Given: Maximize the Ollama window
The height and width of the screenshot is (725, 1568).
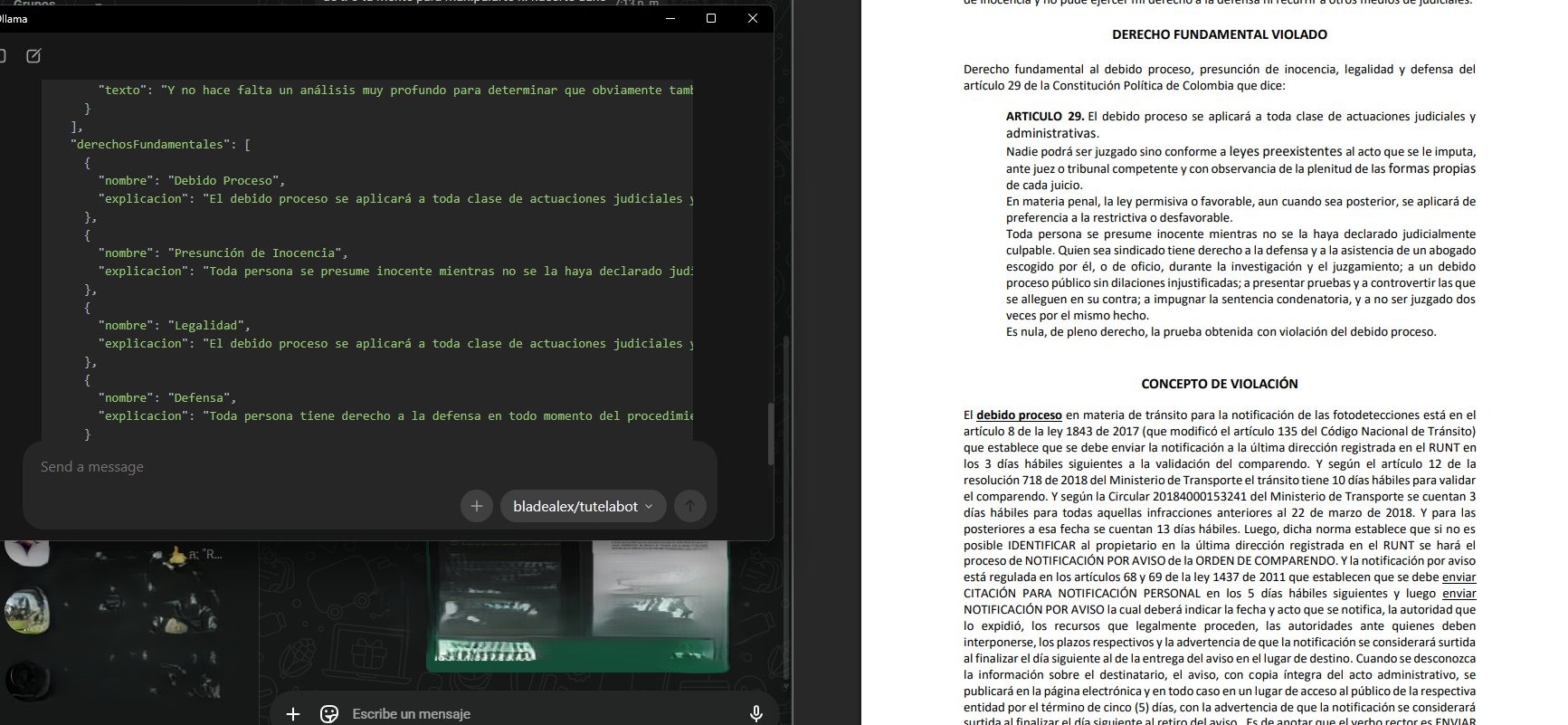Looking at the screenshot, I should click(x=711, y=18).
